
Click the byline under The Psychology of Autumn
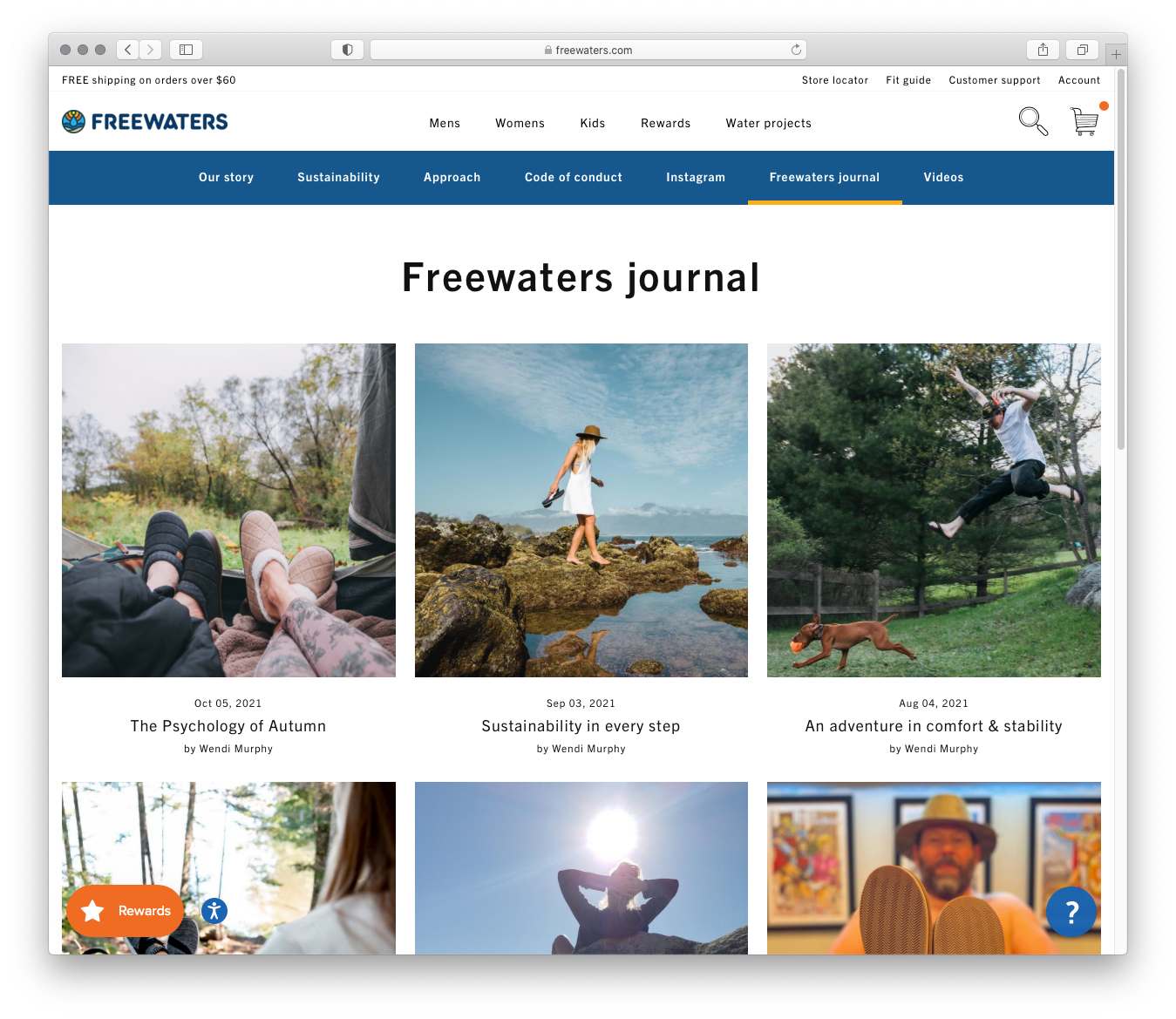(228, 749)
